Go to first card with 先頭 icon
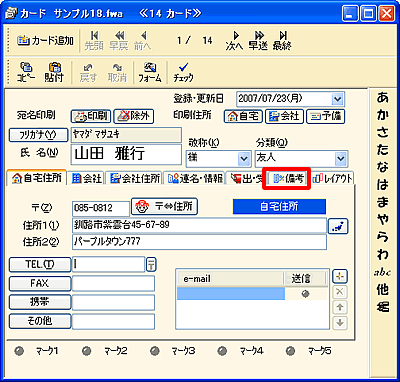 tap(94, 41)
